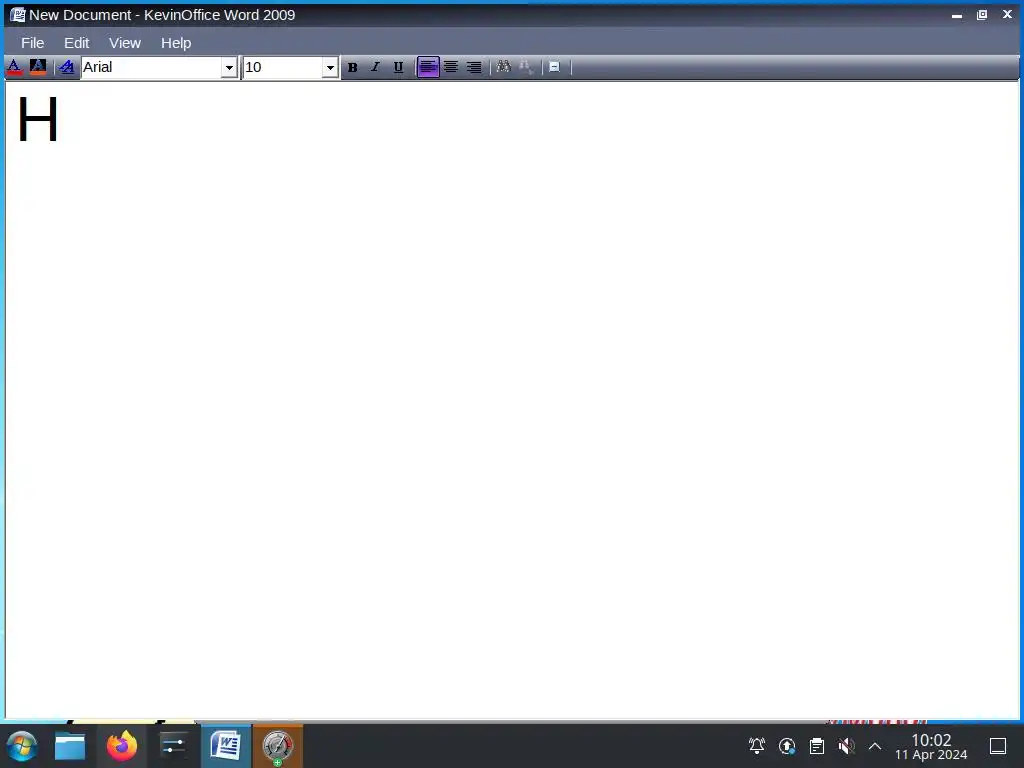Click the updates tray icon
This screenshot has width=1024, height=768.
787,746
